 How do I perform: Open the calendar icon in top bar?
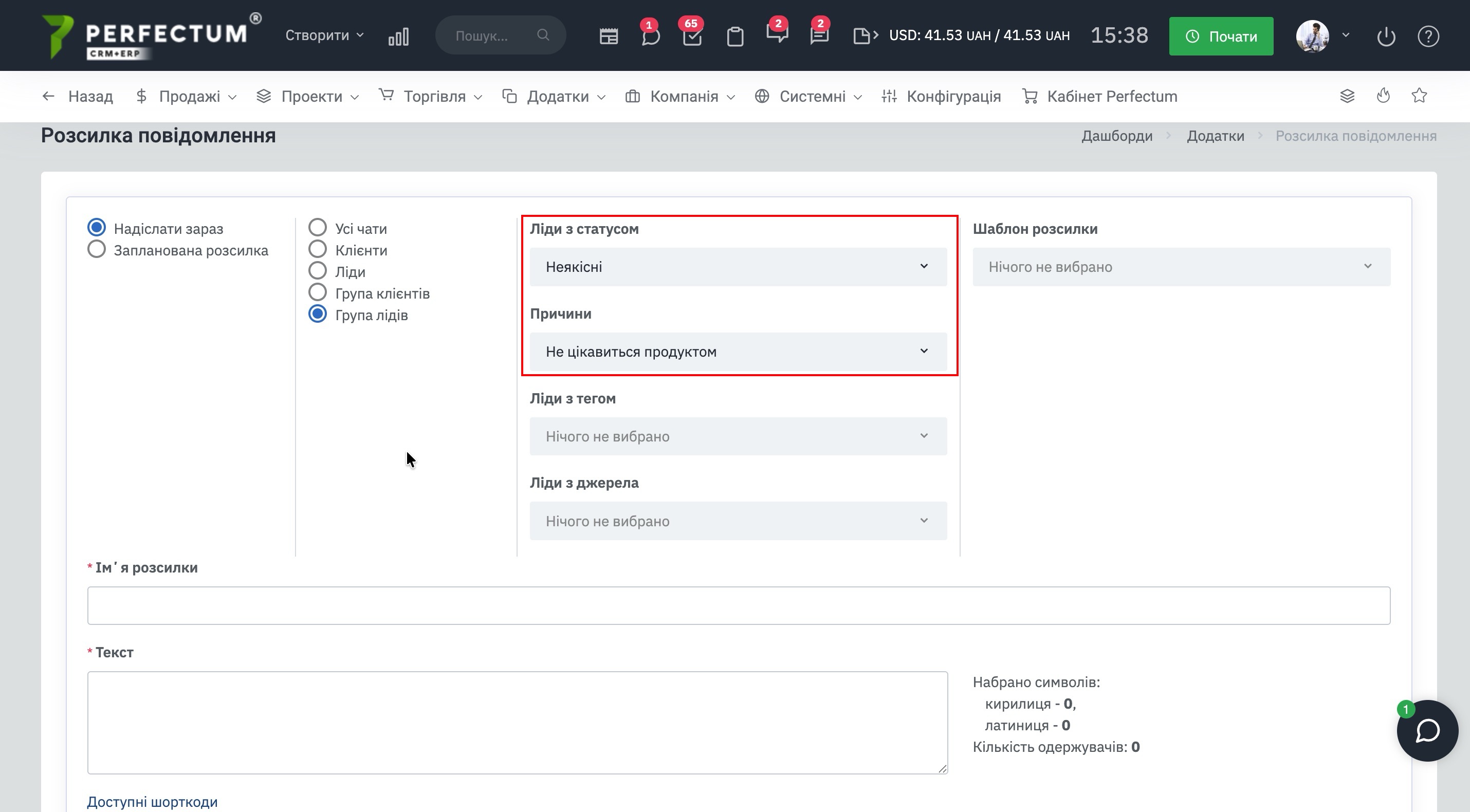[609, 36]
